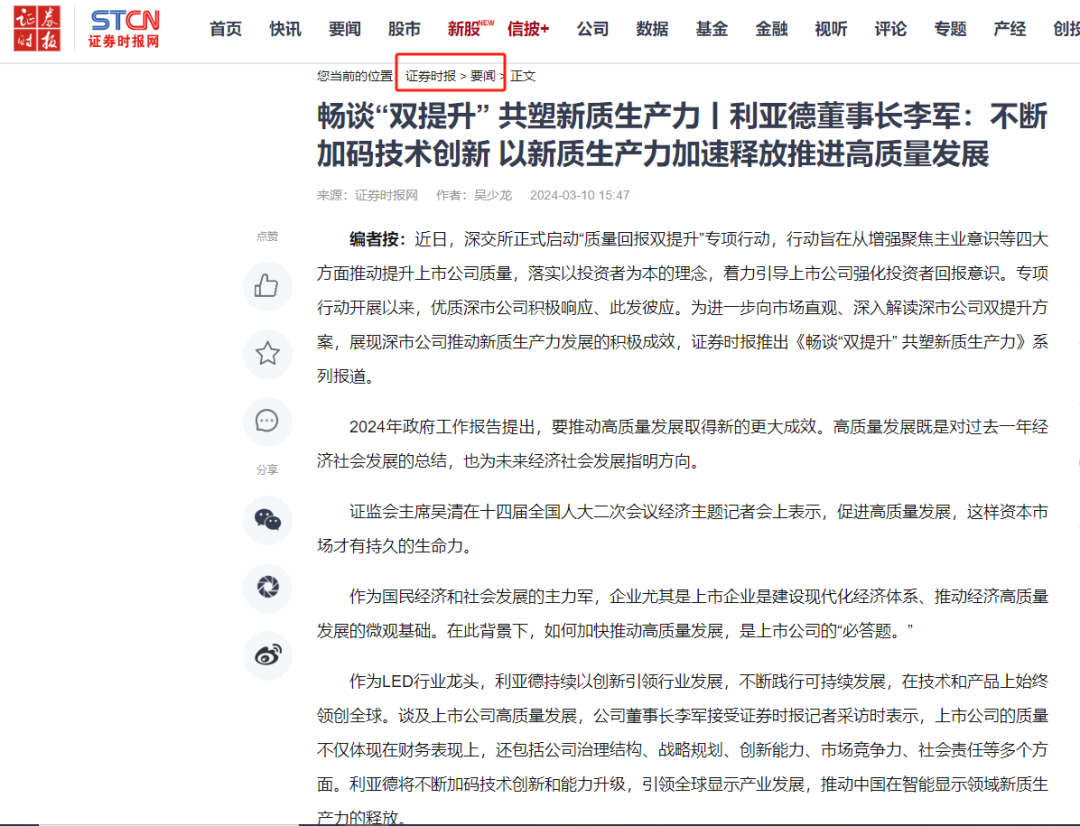Open the 首页 menu item
1080x826 pixels.
225,29
